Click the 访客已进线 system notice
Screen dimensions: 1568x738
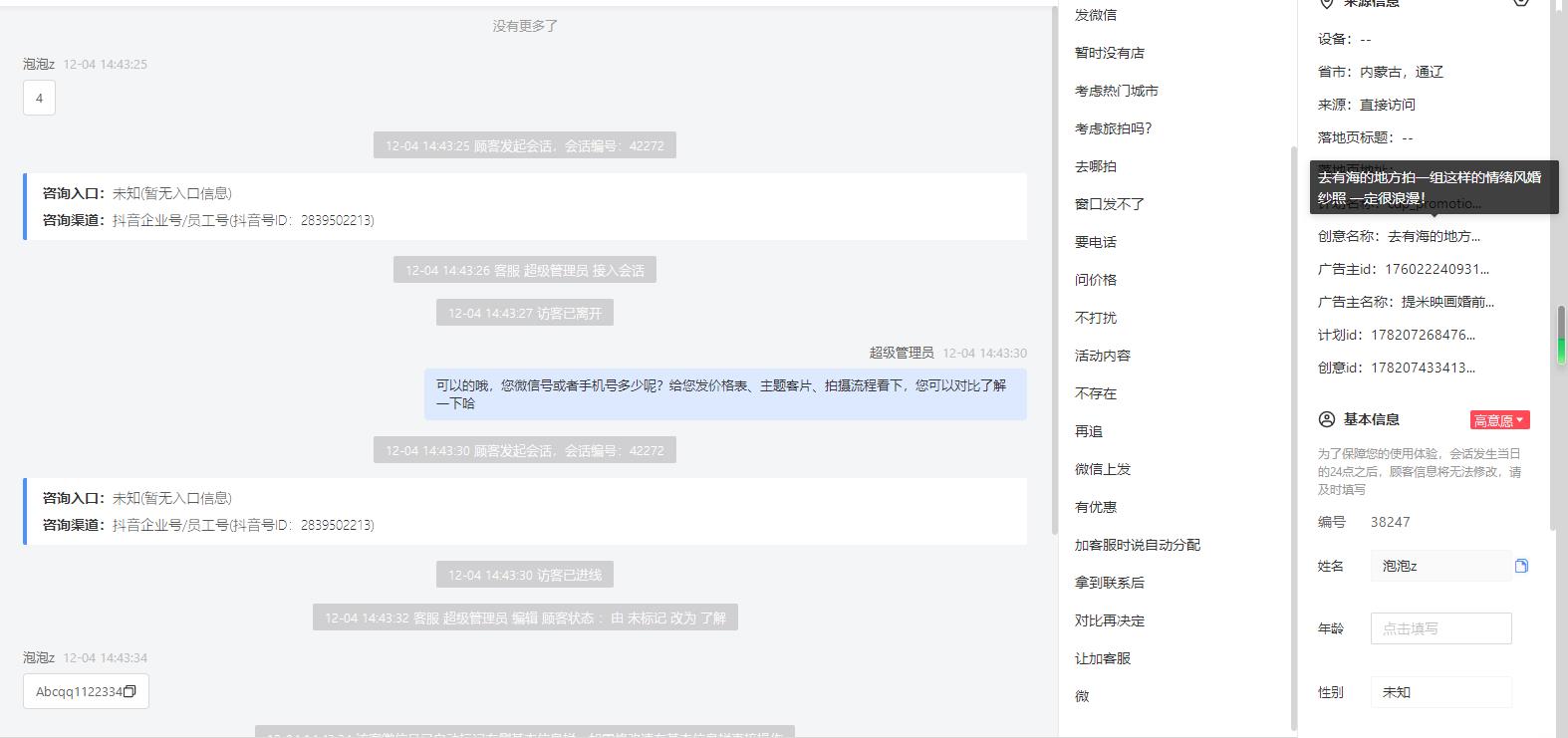(525, 575)
